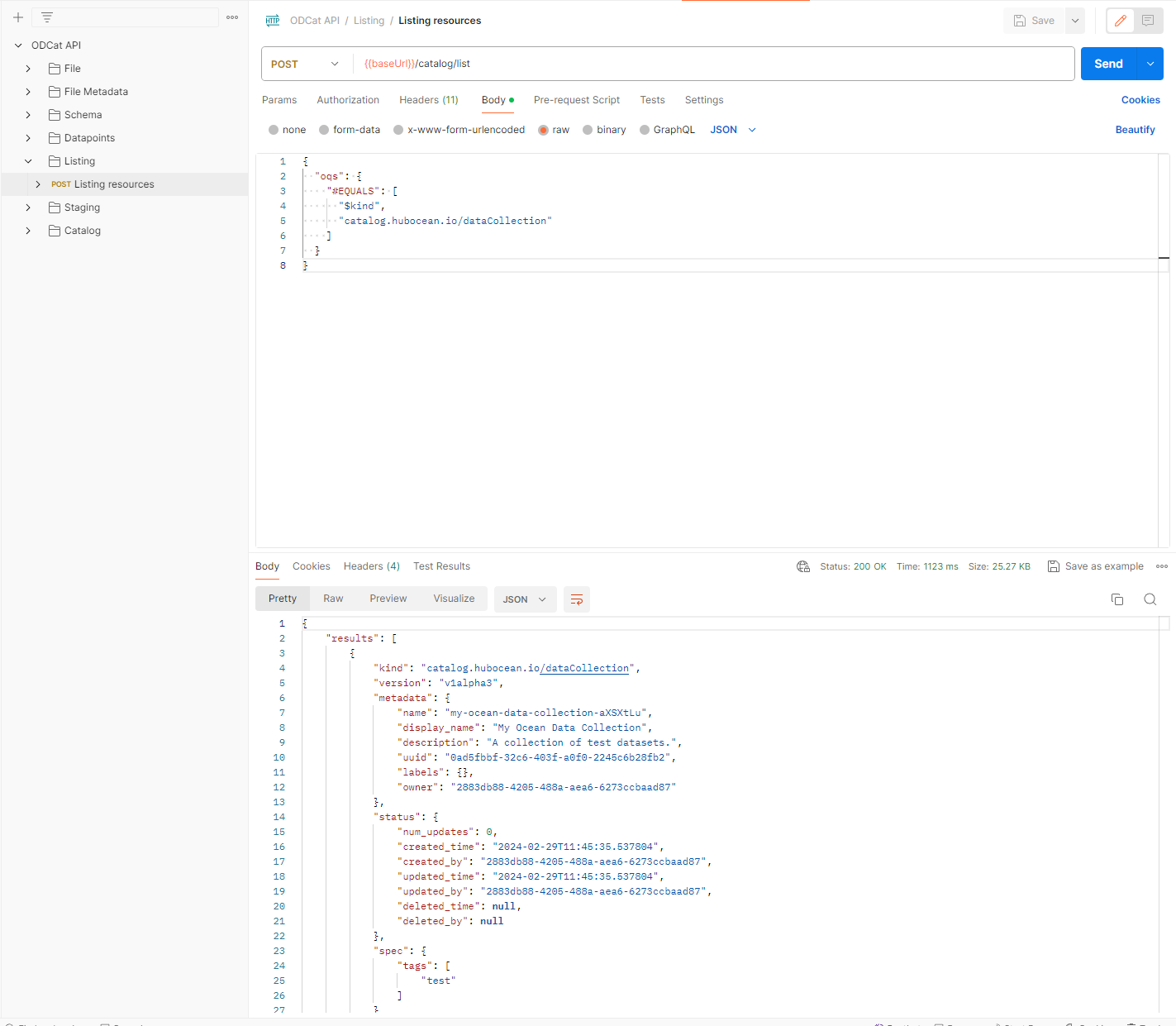The image size is (1176, 1026).
Task: Click the Size: 25.27 KB text
Action: pyautogui.click(x=999, y=566)
